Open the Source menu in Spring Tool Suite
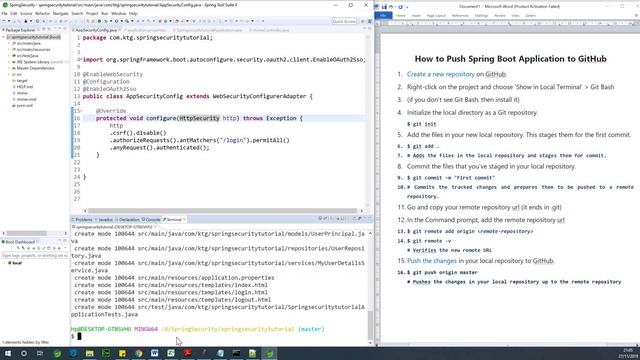This screenshot has width=640, height=360. (26, 13)
